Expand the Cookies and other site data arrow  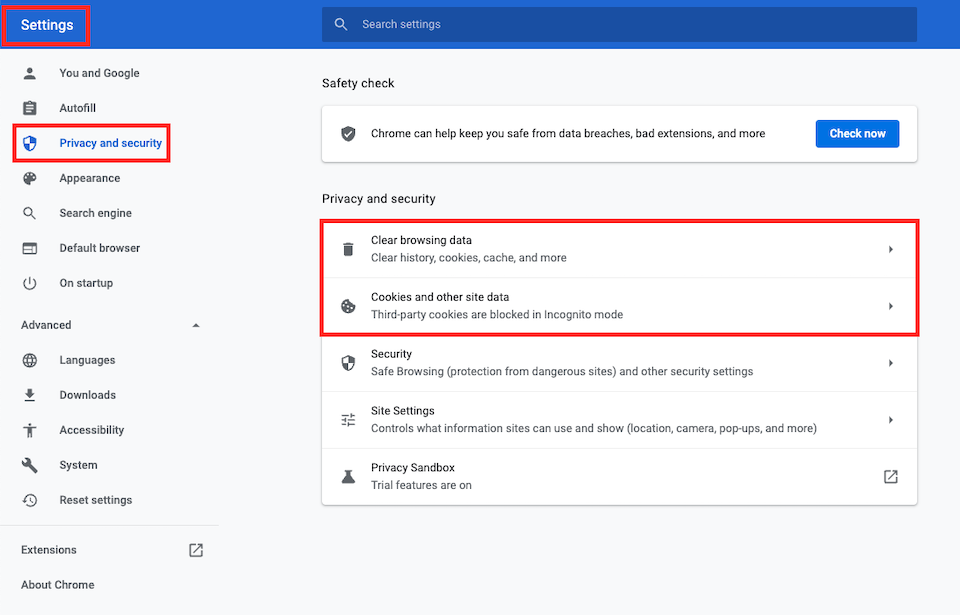(890, 306)
